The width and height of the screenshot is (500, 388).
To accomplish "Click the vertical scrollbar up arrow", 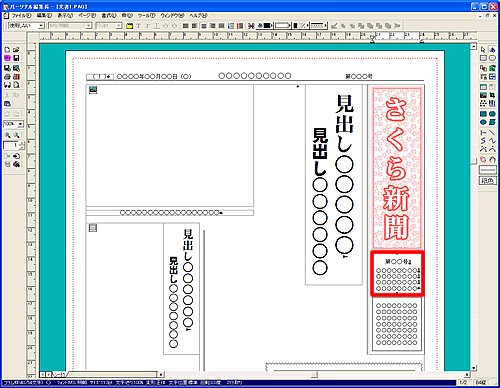I will click(474, 47).
